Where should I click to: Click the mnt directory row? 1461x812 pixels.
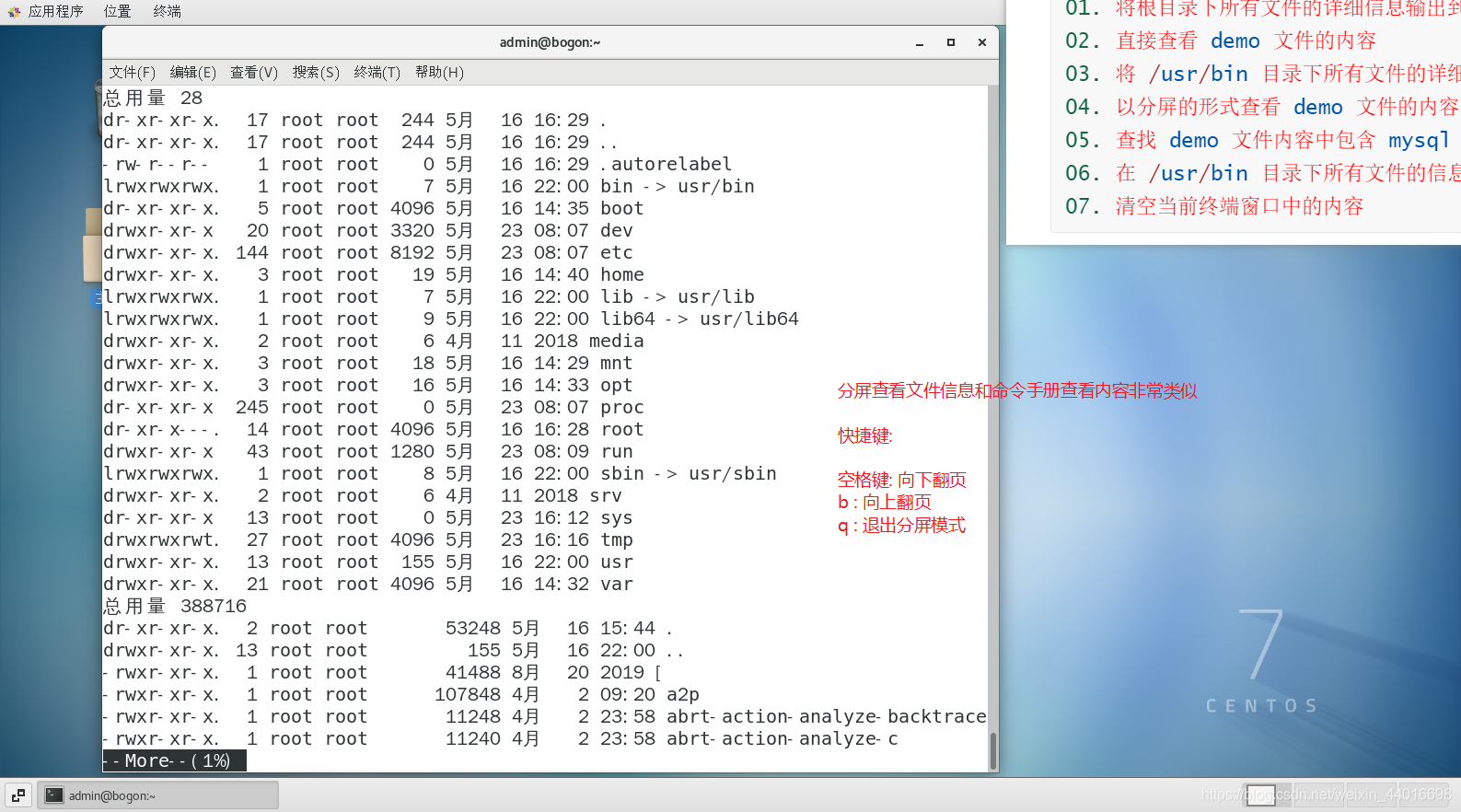pyautogui.click(x=368, y=363)
